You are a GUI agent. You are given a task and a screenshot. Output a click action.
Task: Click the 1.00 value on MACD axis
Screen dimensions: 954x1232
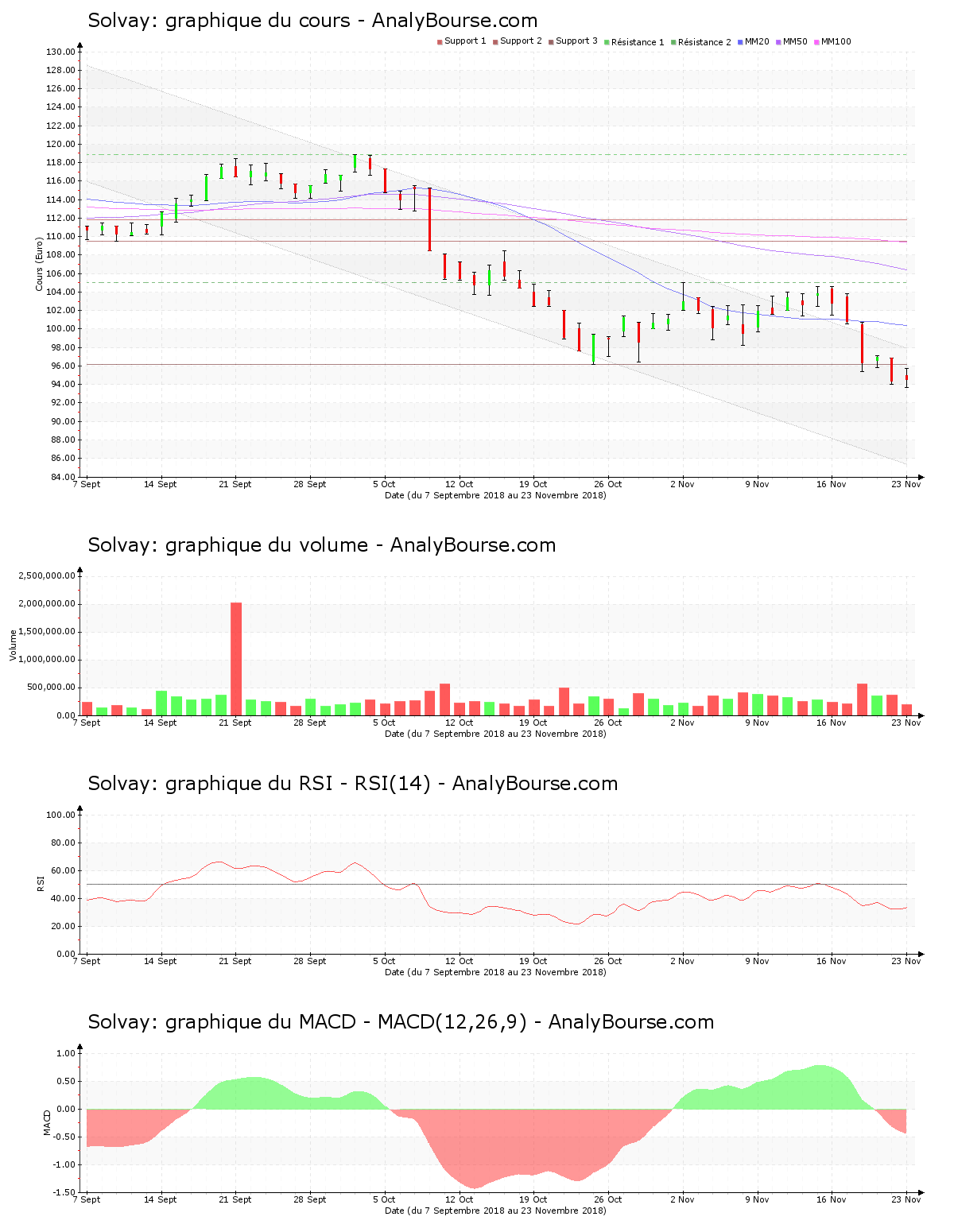pos(65,1053)
